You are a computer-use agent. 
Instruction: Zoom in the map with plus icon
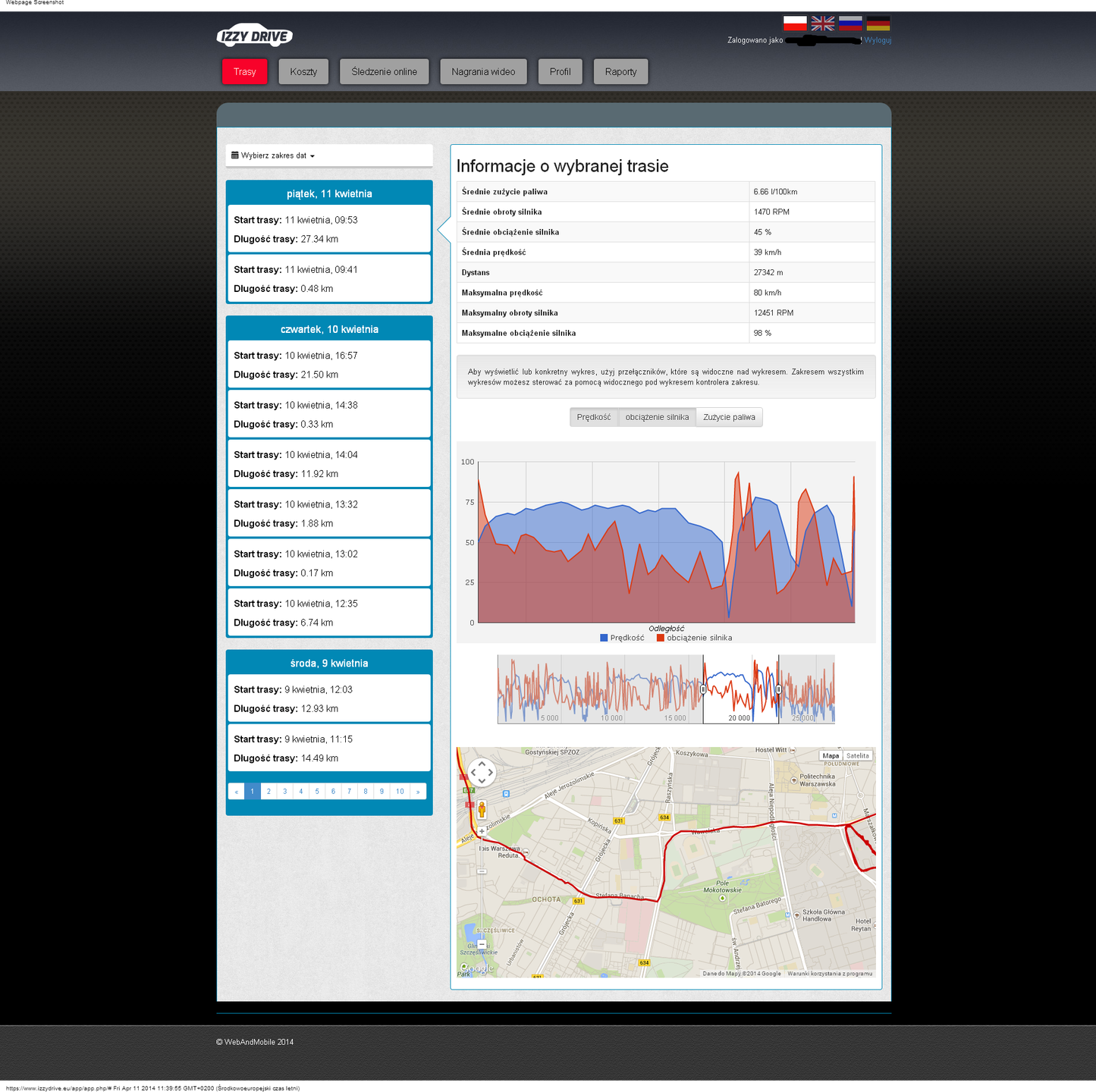coord(482,831)
